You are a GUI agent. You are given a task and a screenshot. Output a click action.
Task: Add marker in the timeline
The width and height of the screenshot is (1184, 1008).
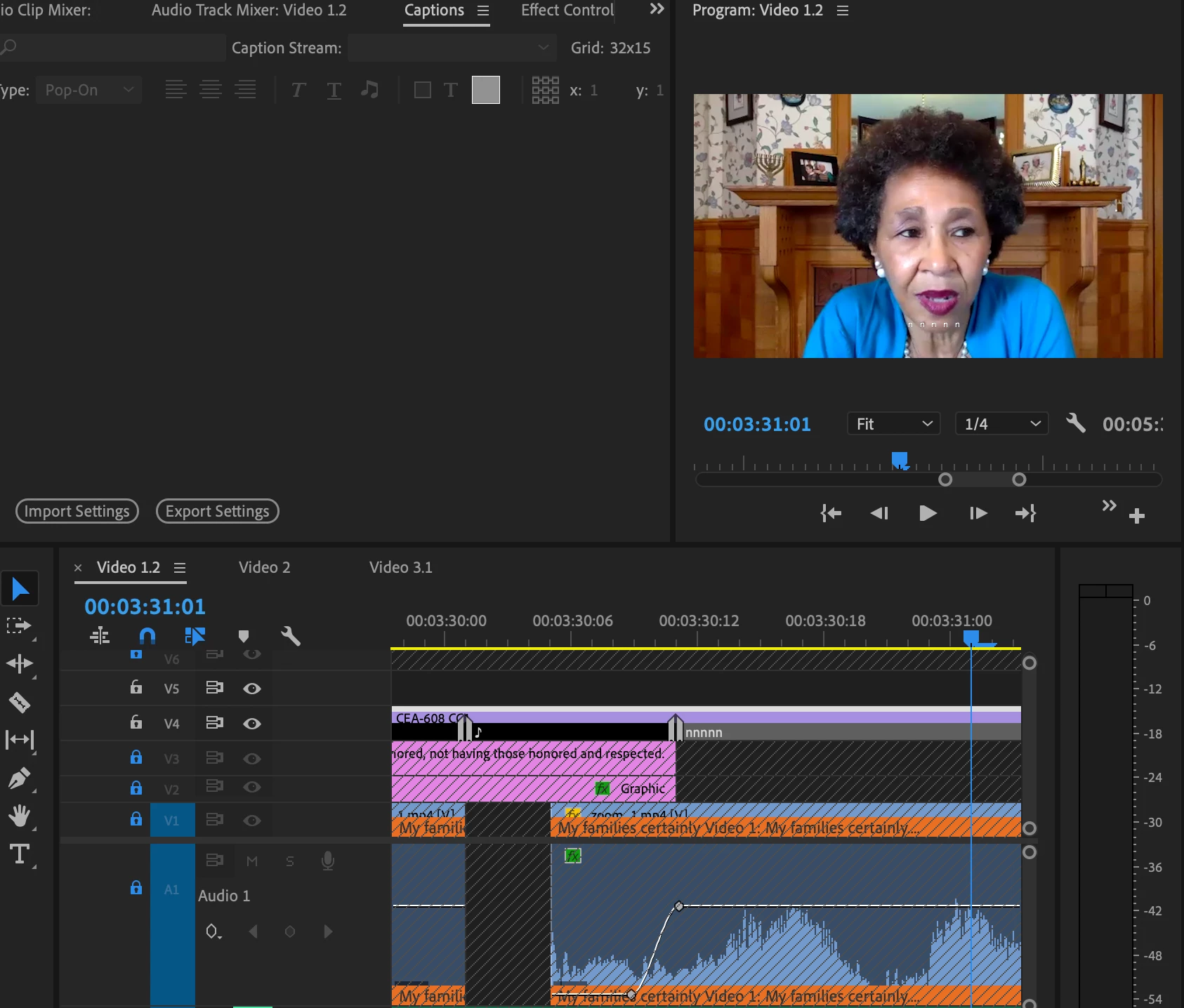pos(244,636)
